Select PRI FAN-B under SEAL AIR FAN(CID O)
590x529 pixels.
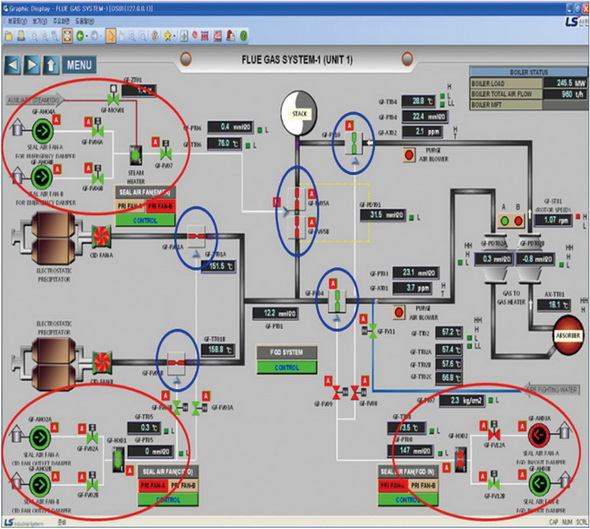[183, 485]
